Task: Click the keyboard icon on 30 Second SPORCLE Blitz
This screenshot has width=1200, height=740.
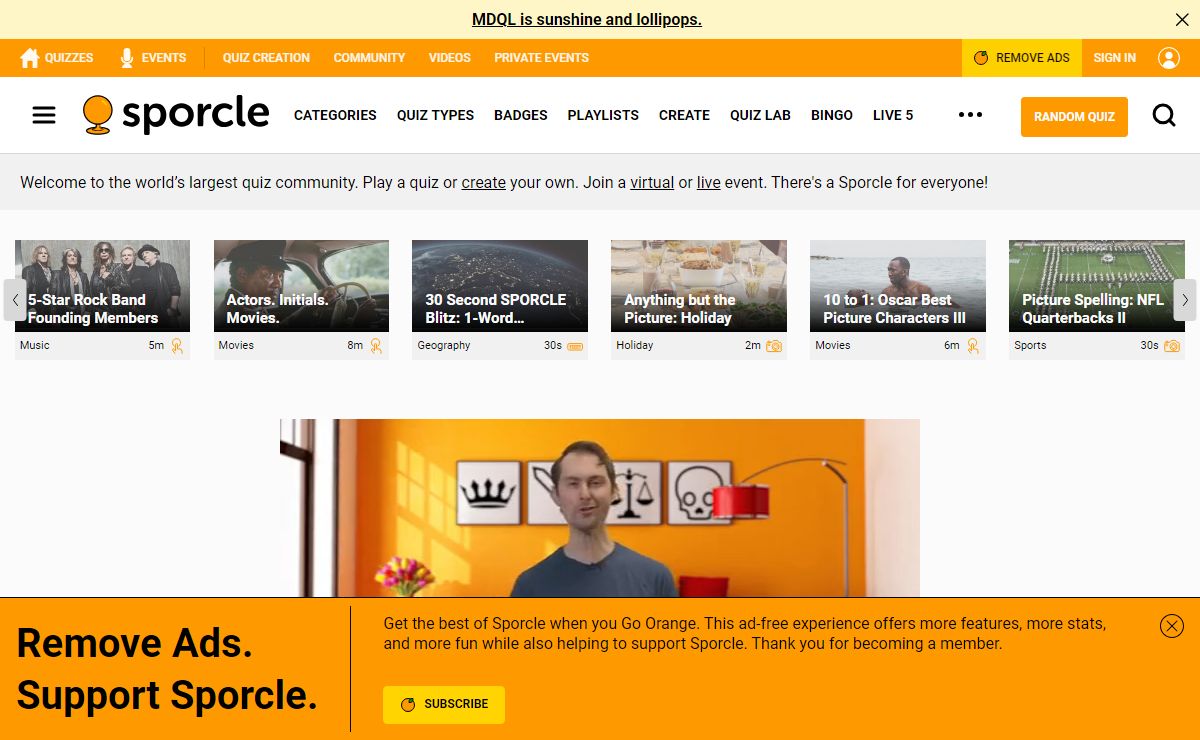Action: click(x=575, y=346)
